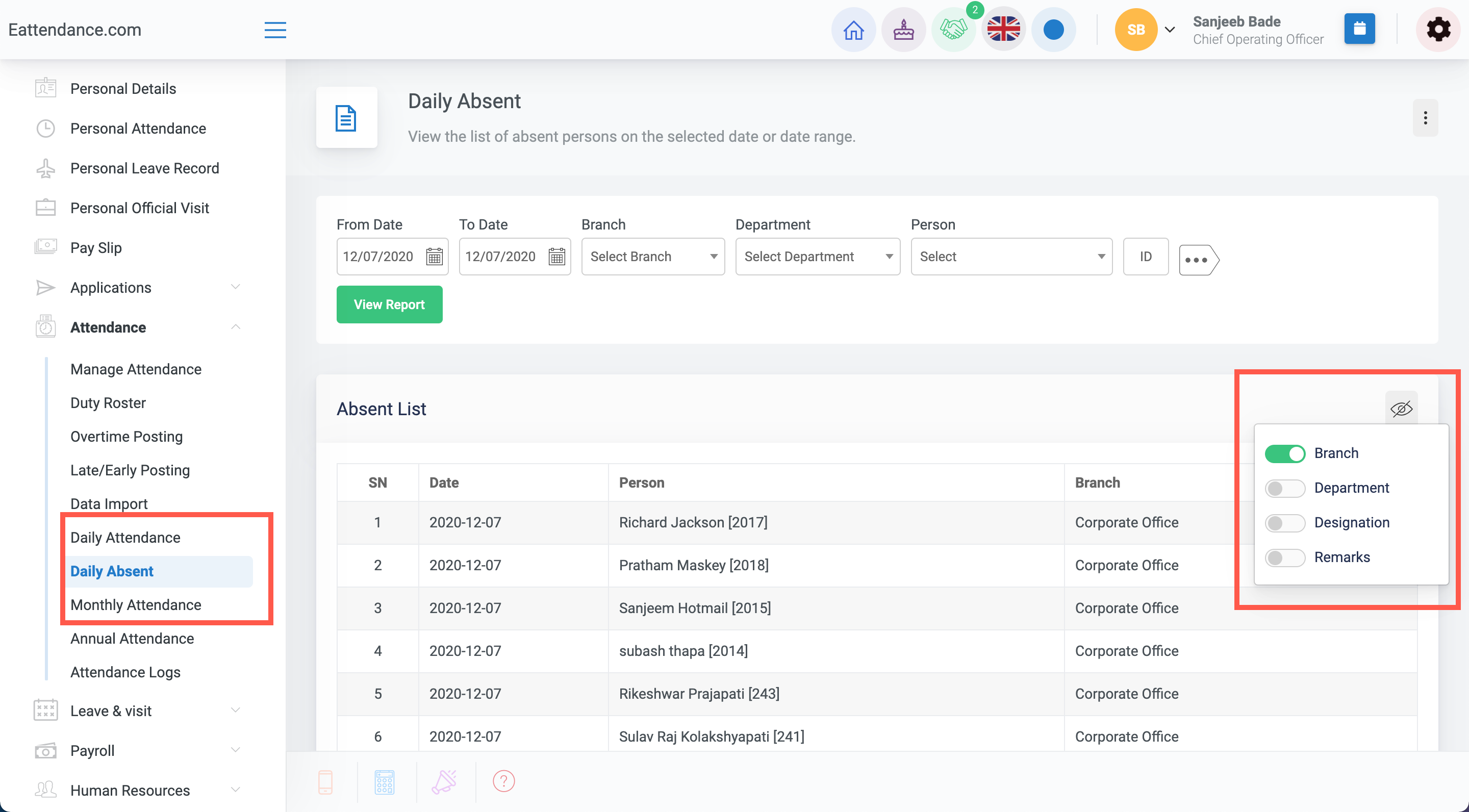Expand the Human Resources menu
The image size is (1469, 812).
tap(236, 790)
